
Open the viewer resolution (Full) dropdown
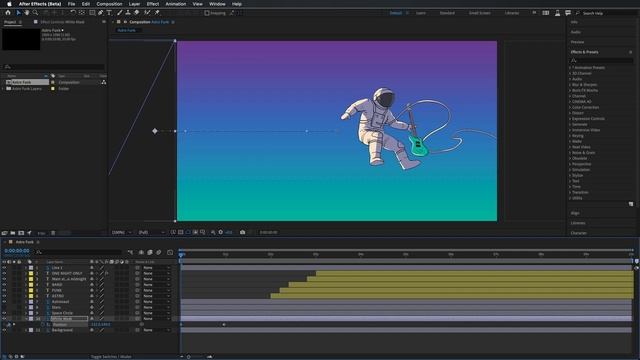pyautogui.click(x=151, y=232)
